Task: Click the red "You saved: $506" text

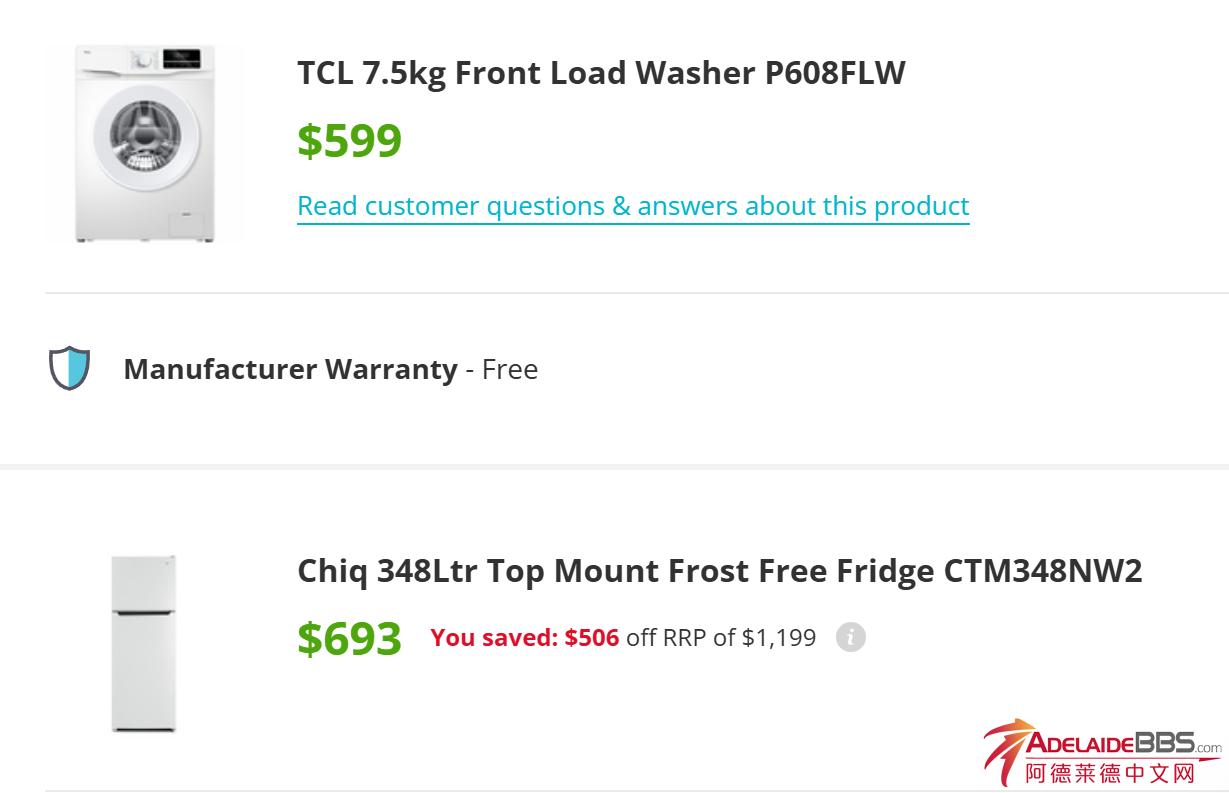Action: (x=524, y=637)
